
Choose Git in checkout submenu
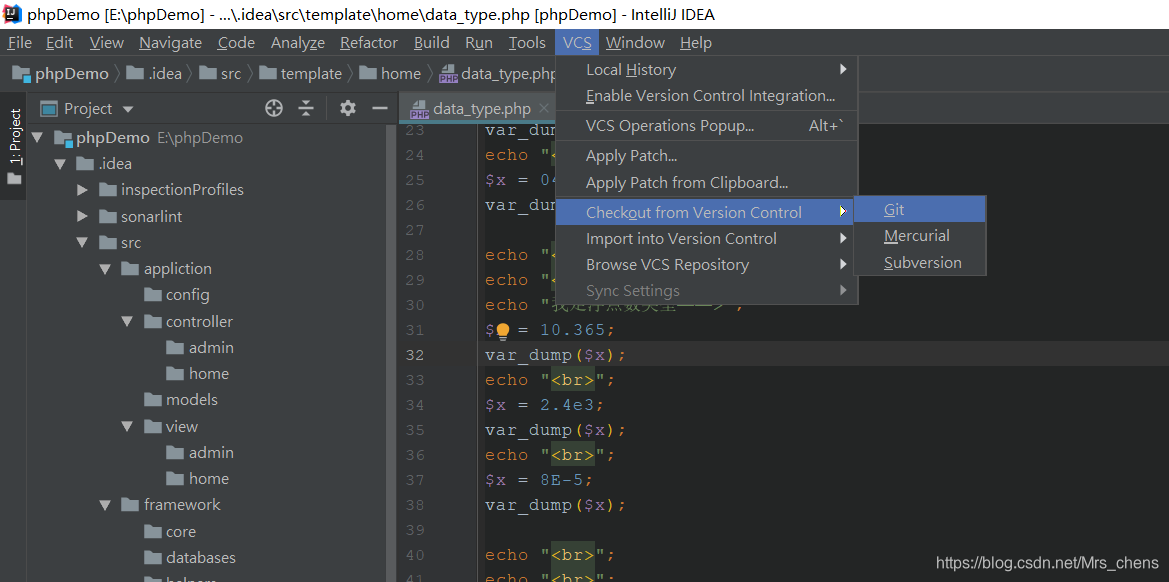point(920,209)
